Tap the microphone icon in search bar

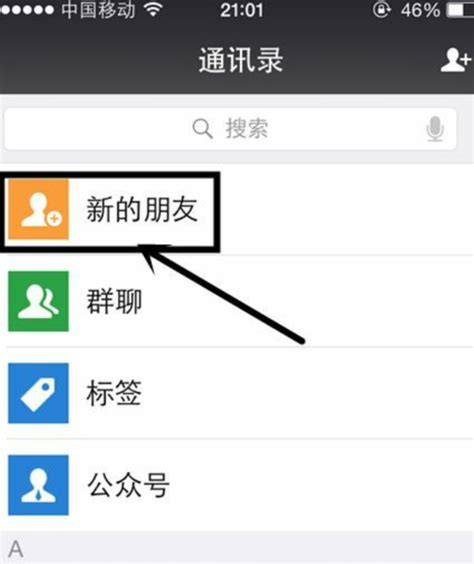click(435, 129)
